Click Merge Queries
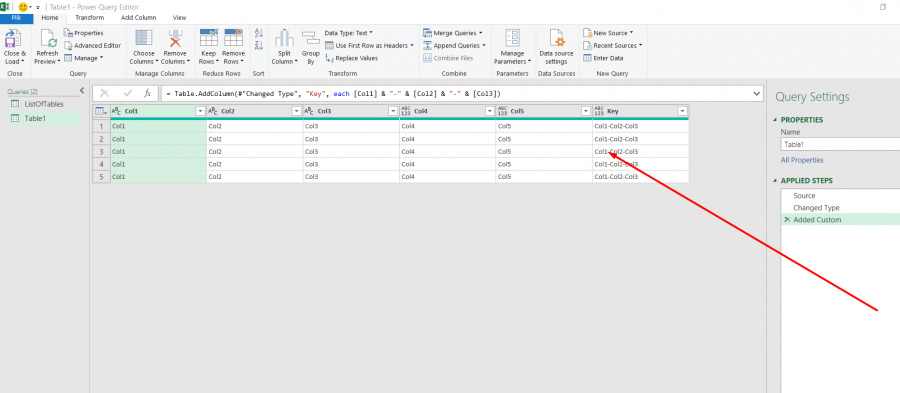Viewport: 900px width, 393px height. 452,33
